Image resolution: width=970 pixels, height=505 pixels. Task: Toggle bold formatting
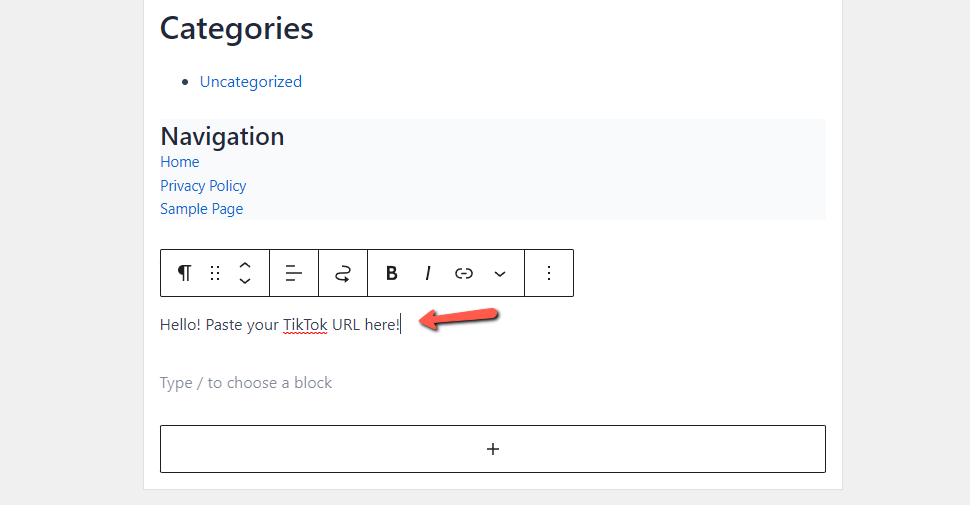(392, 273)
